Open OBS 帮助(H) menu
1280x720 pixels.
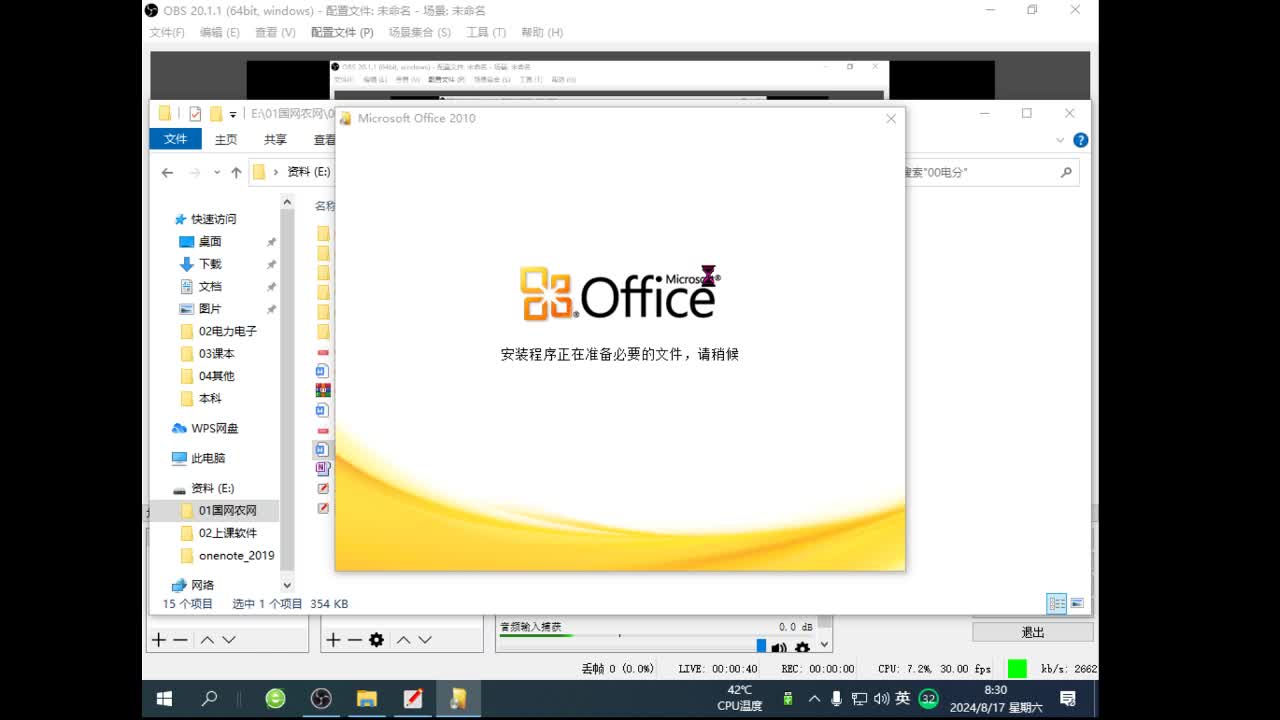[542, 32]
